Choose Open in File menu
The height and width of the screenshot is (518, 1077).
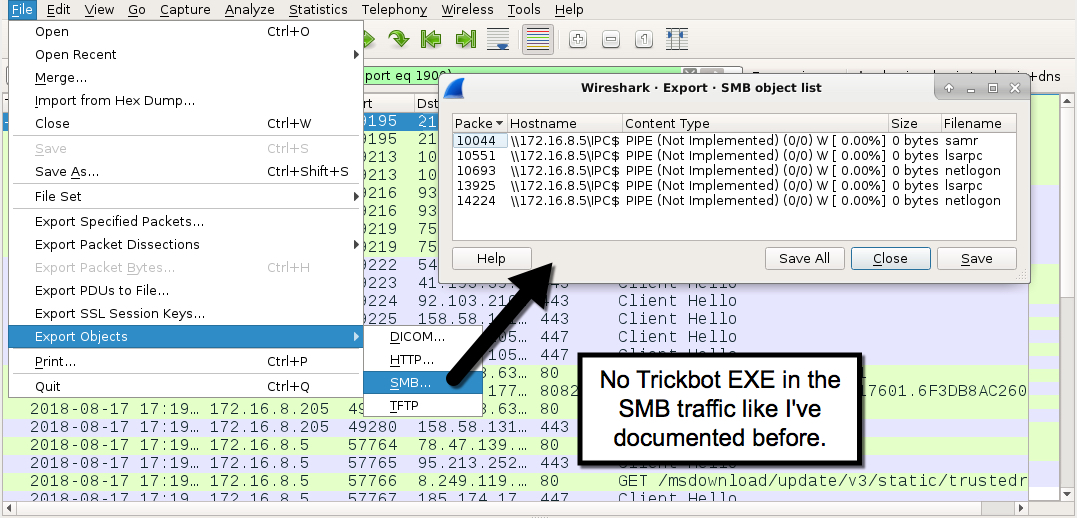click(185, 32)
